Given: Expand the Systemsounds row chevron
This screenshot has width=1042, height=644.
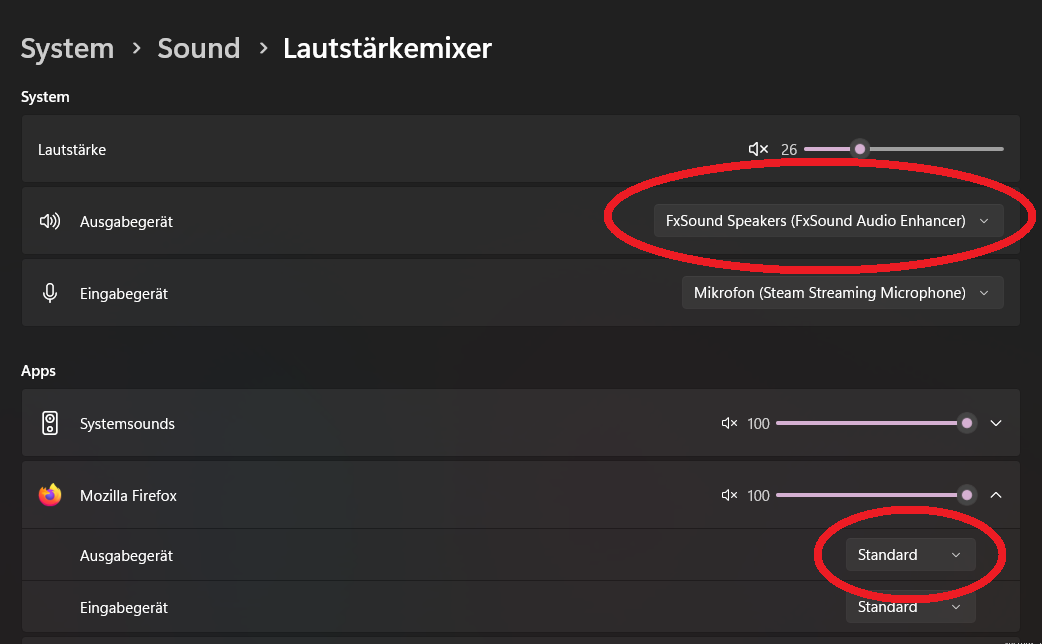Looking at the screenshot, I should click(996, 423).
